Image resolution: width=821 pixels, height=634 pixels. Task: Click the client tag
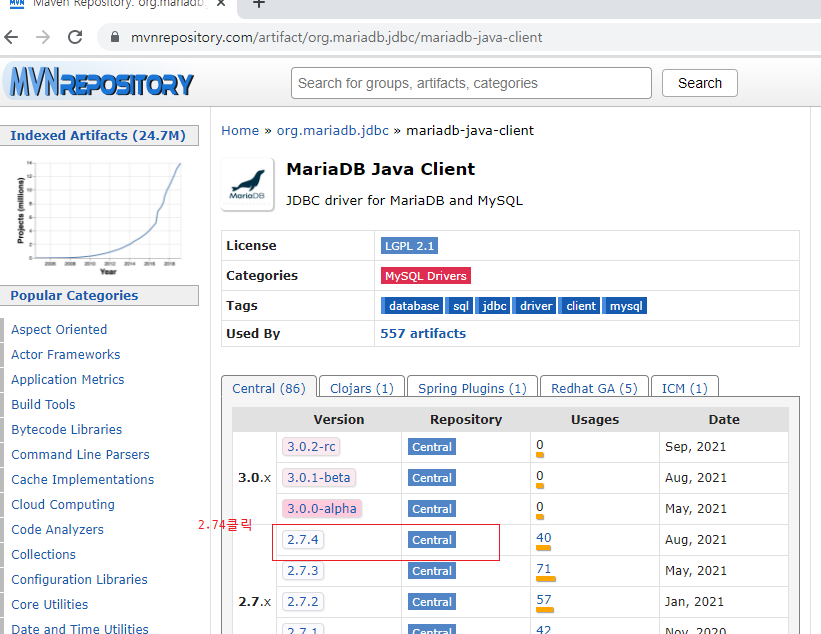[579, 306]
